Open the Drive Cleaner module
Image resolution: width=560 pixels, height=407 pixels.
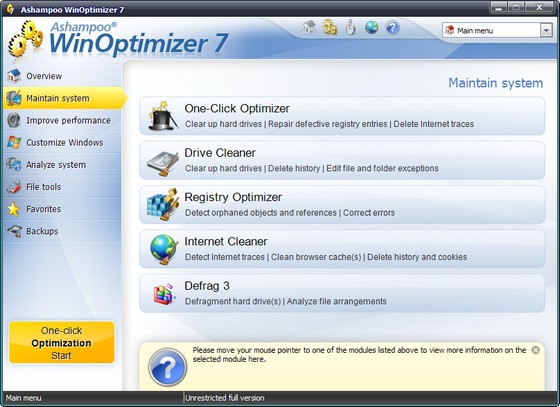click(342, 160)
